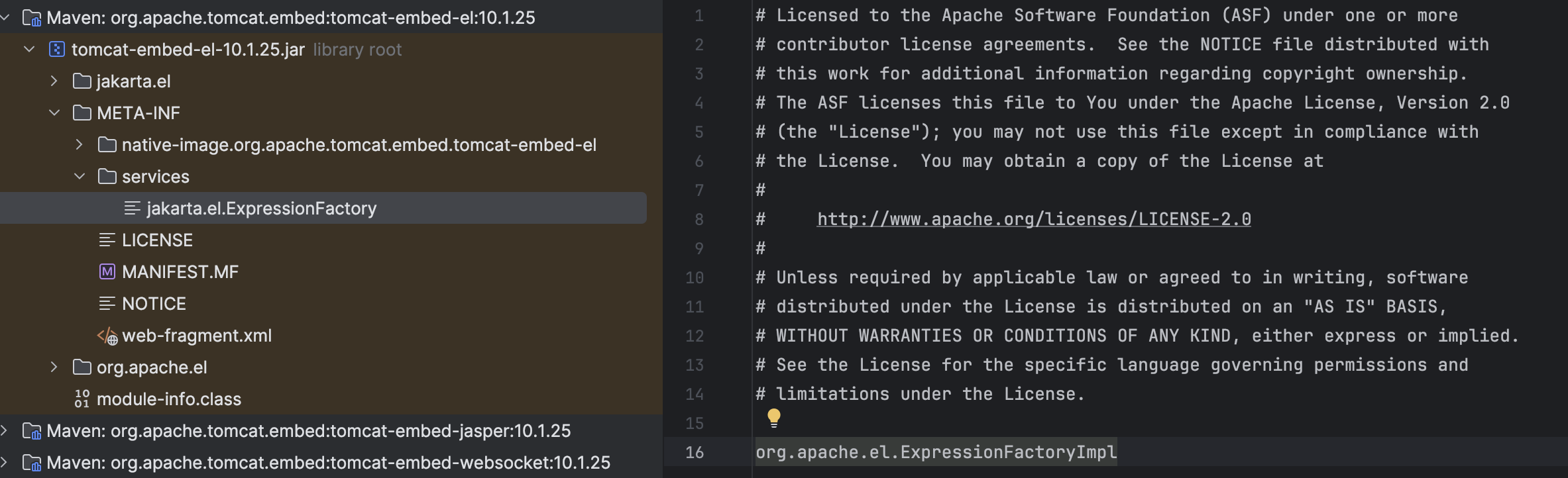
Task: Click line number 16 in the gutter
Action: 694,452
